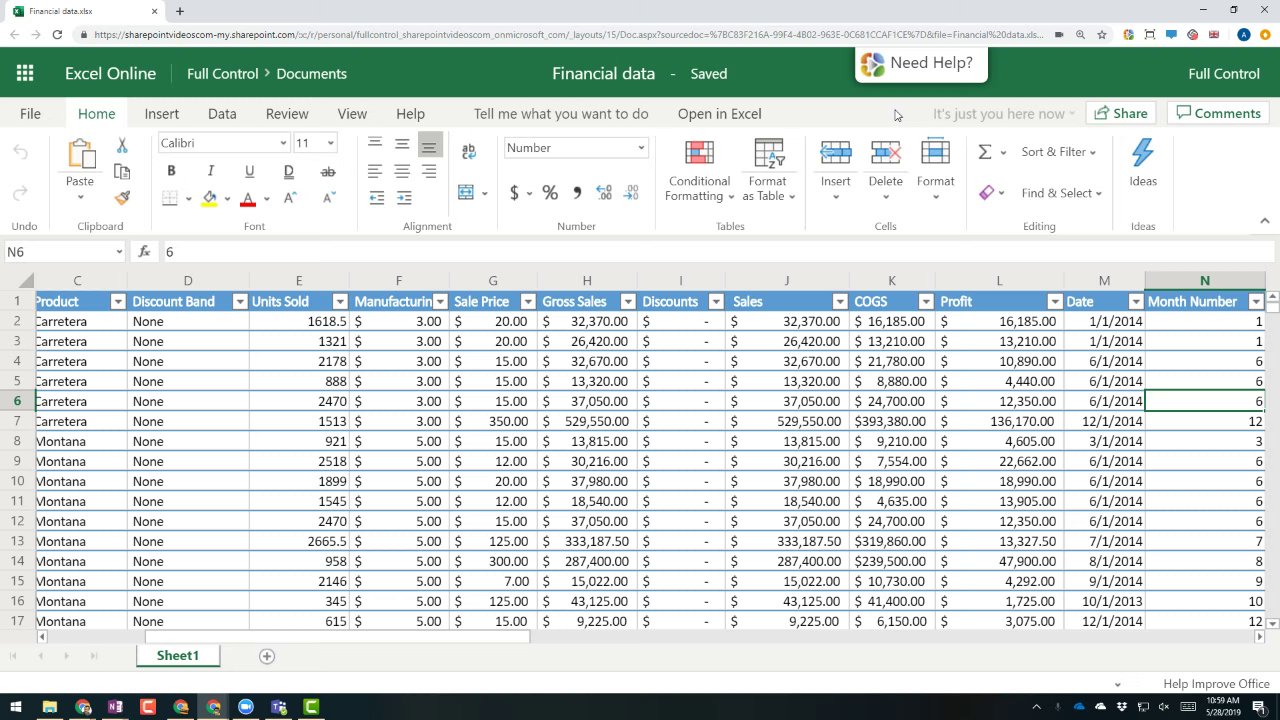Click the Cut scissors icon
The width and height of the screenshot is (1280, 720).
122,146
